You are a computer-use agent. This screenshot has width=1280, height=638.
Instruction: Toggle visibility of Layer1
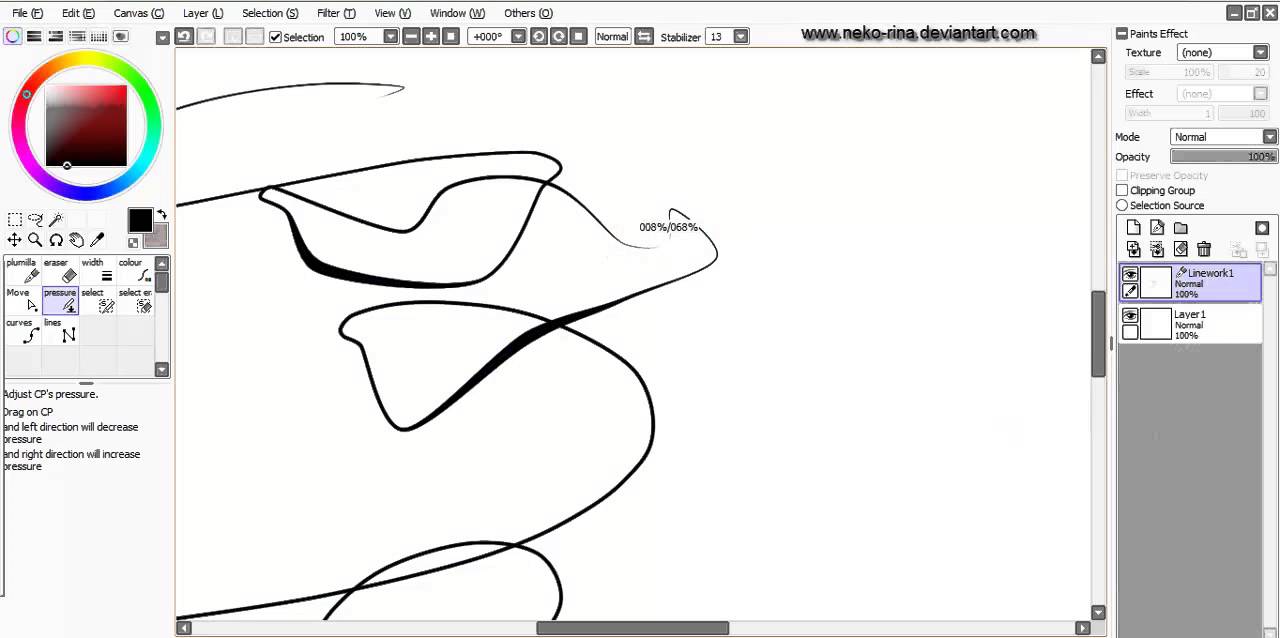tap(1130, 315)
